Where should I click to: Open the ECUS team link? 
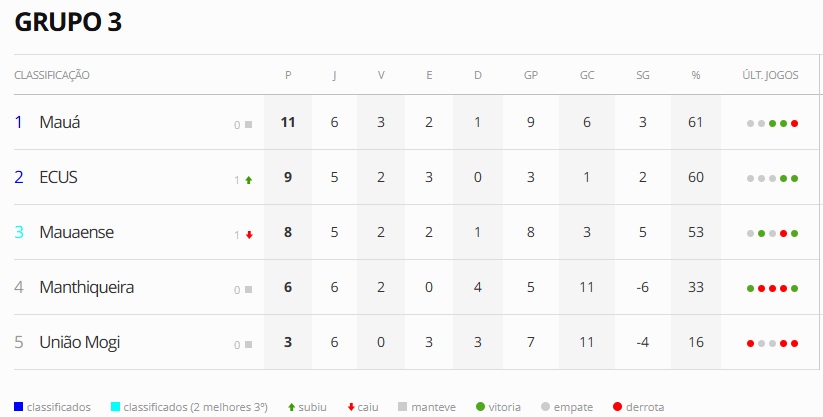coord(58,177)
